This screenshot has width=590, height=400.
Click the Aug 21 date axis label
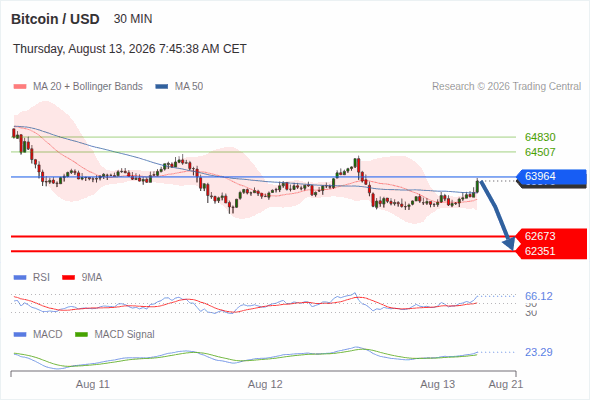point(506,384)
